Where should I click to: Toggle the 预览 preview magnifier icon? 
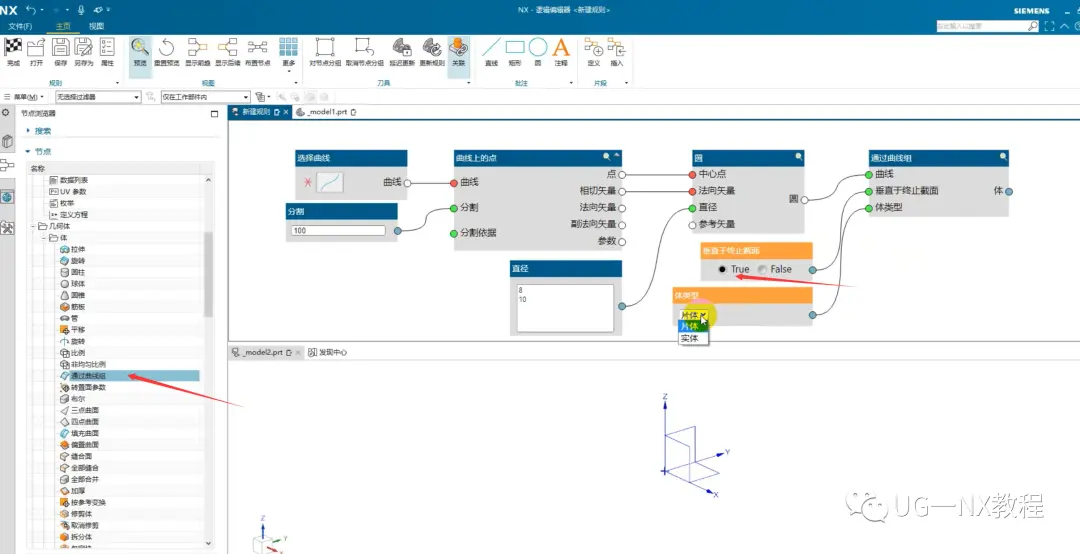click(x=140, y=48)
